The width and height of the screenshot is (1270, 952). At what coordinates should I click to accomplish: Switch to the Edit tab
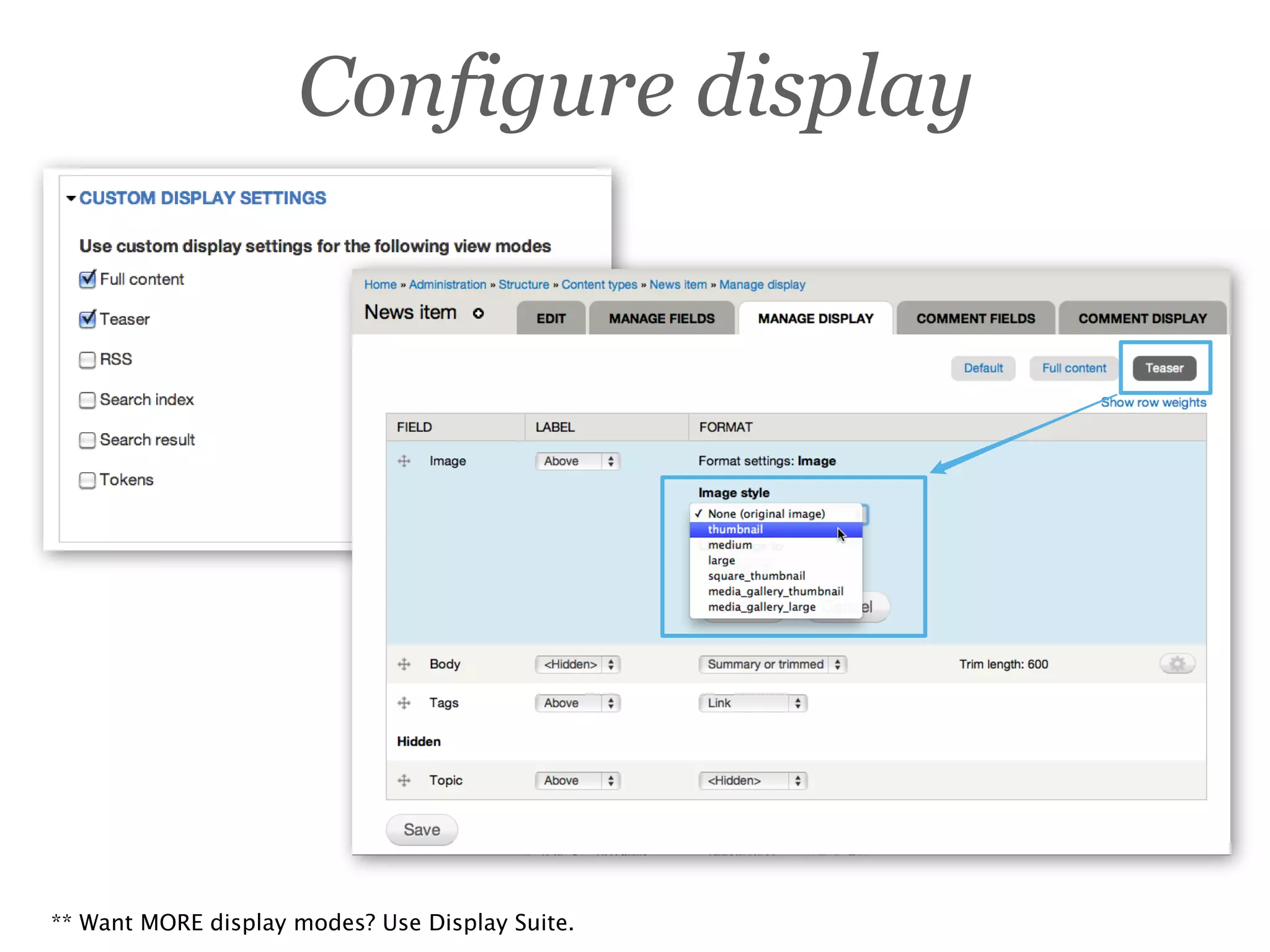[551, 318]
